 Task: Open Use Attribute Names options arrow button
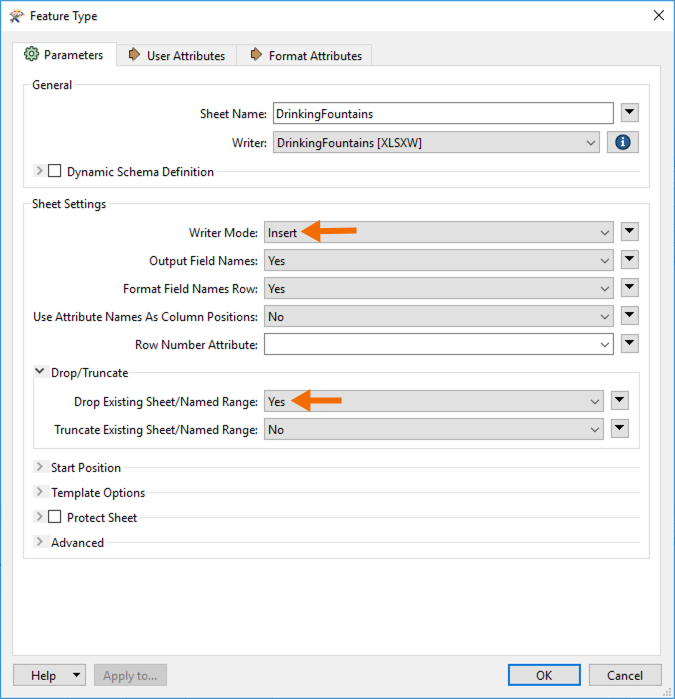pos(630,316)
